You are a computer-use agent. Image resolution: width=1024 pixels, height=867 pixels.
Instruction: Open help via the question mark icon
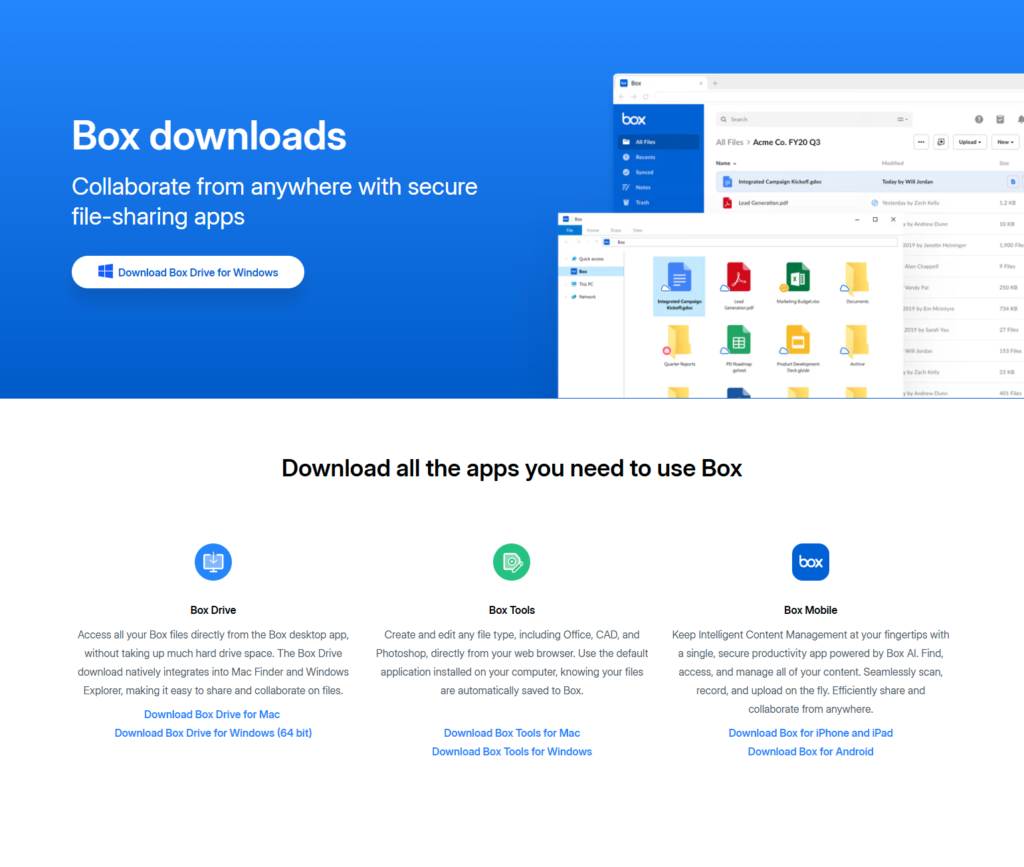978,119
